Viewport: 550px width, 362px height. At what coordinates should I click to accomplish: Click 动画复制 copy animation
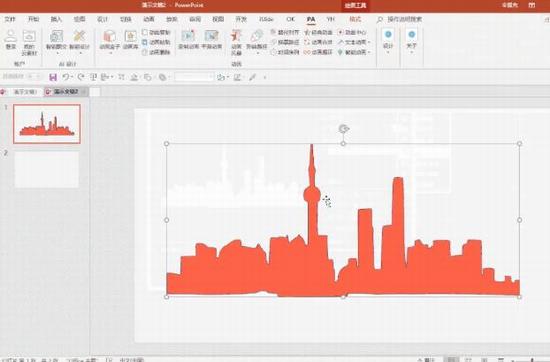click(x=156, y=32)
